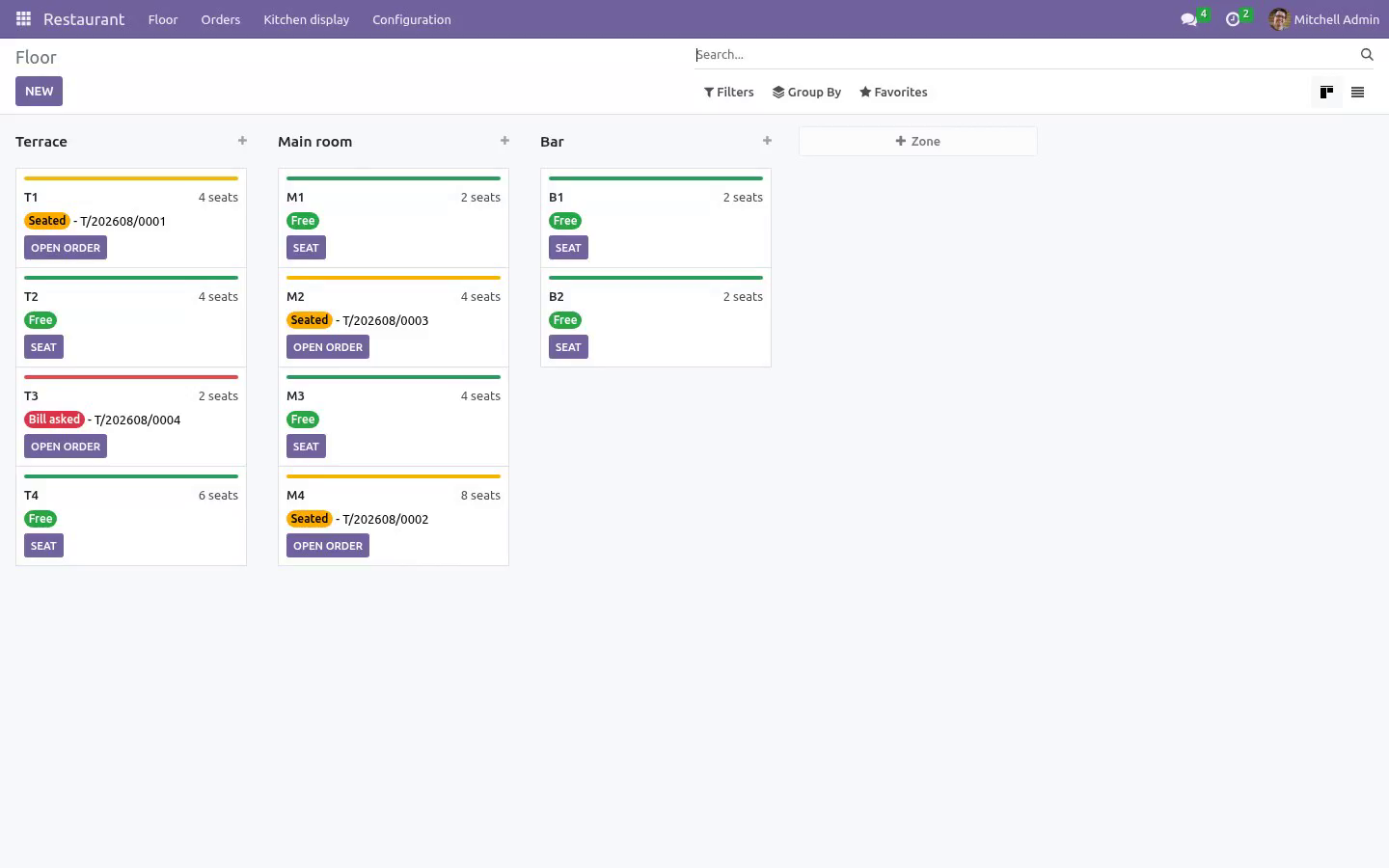The width and height of the screenshot is (1389, 868).
Task: Add a table in Main room column
Action: coord(504,141)
